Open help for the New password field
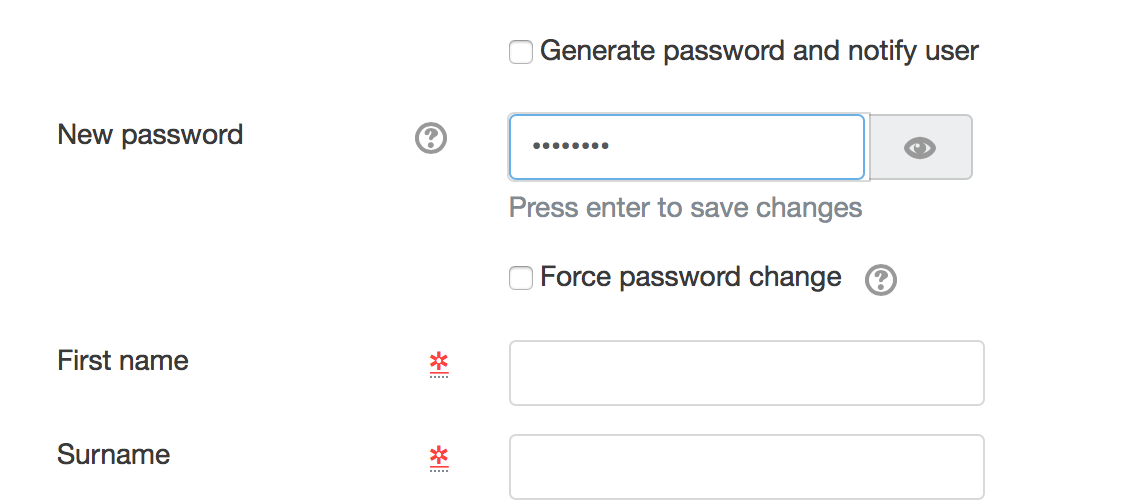The height and width of the screenshot is (500, 1136). pyautogui.click(x=431, y=138)
